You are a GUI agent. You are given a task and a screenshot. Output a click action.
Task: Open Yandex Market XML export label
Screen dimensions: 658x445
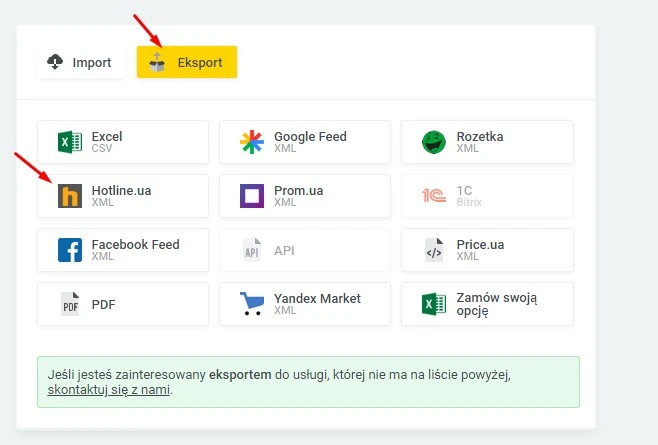(317, 304)
